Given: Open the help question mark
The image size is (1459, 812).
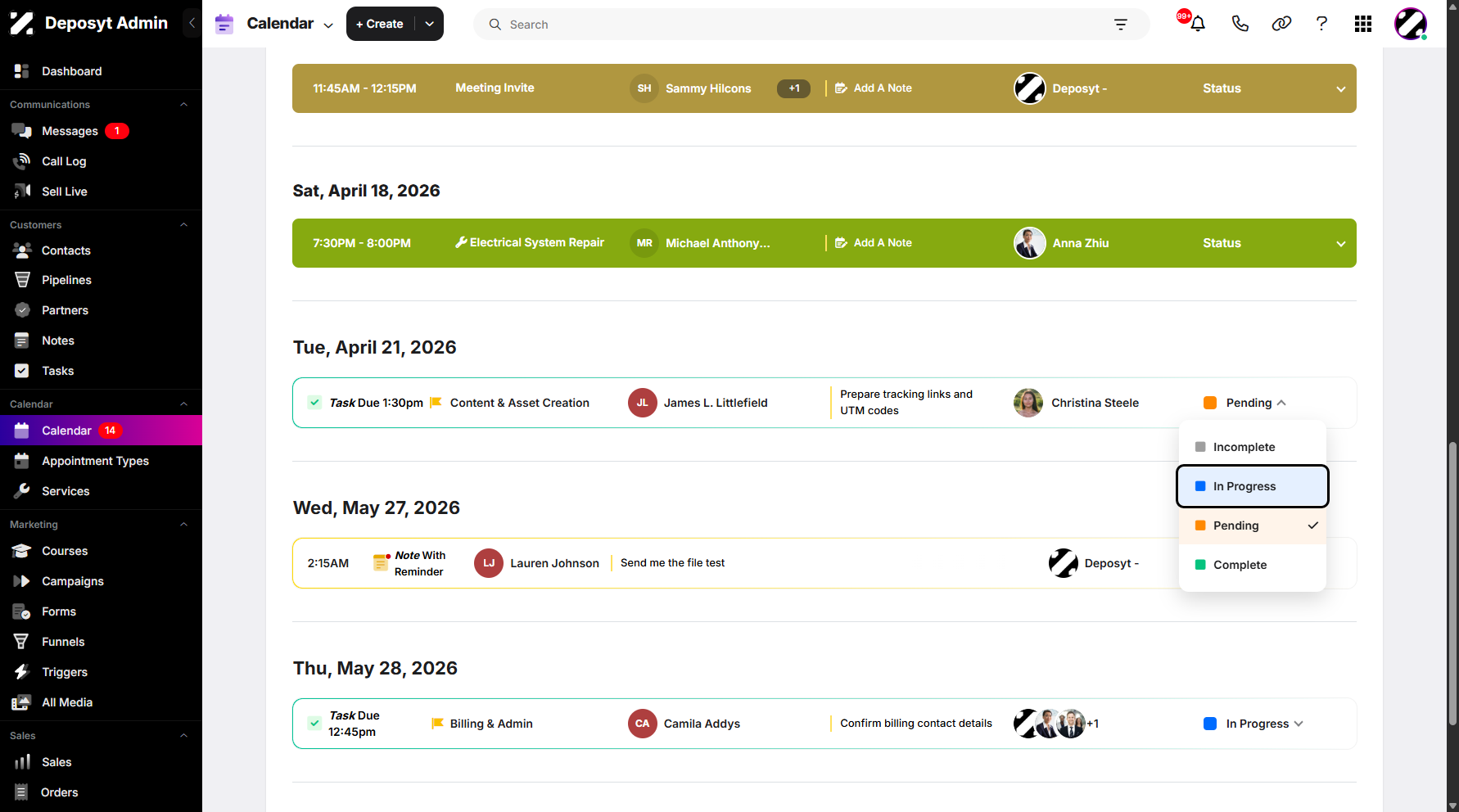Looking at the screenshot, I should pos(1321,24).
